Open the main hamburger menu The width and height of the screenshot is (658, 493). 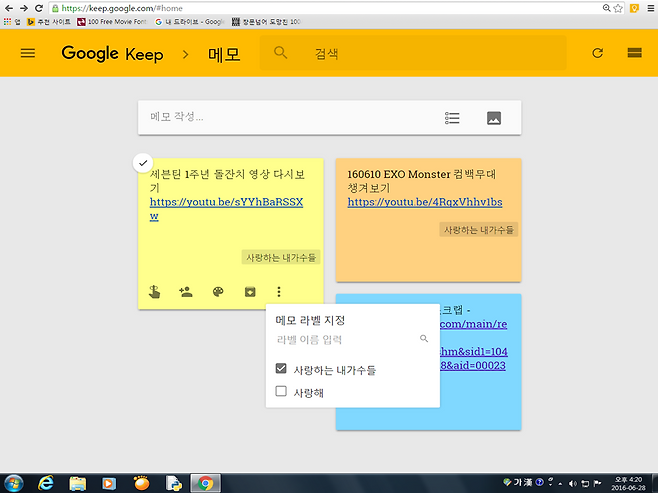point(28,53)
